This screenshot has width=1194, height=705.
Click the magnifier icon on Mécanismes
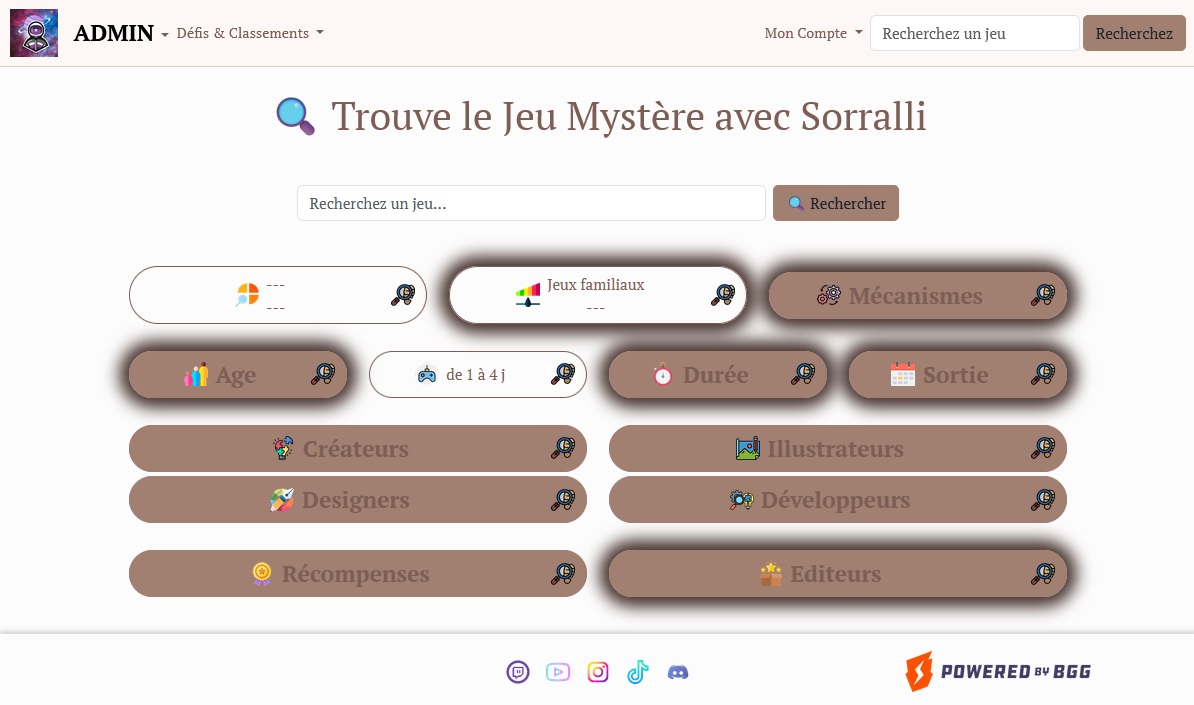pyautogui.click(x=1044, y=295)
